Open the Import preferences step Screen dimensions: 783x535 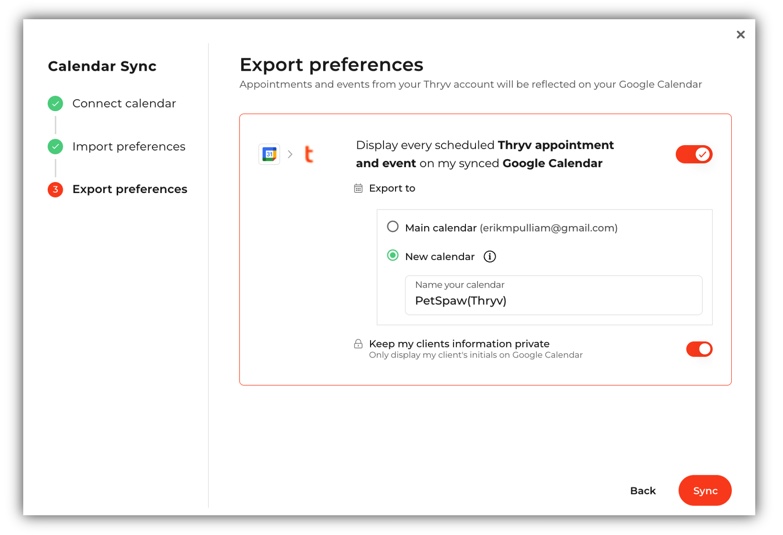click(129, 146)
